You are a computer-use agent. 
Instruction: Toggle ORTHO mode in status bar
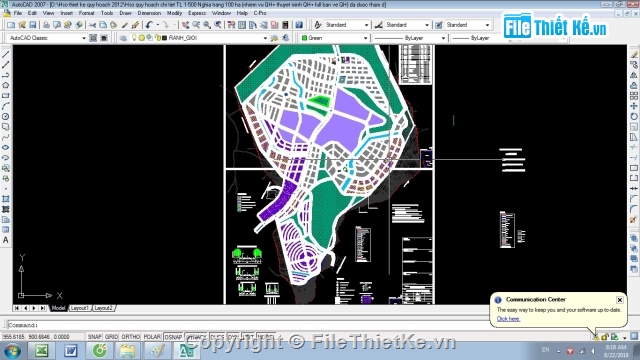(131, 337)
